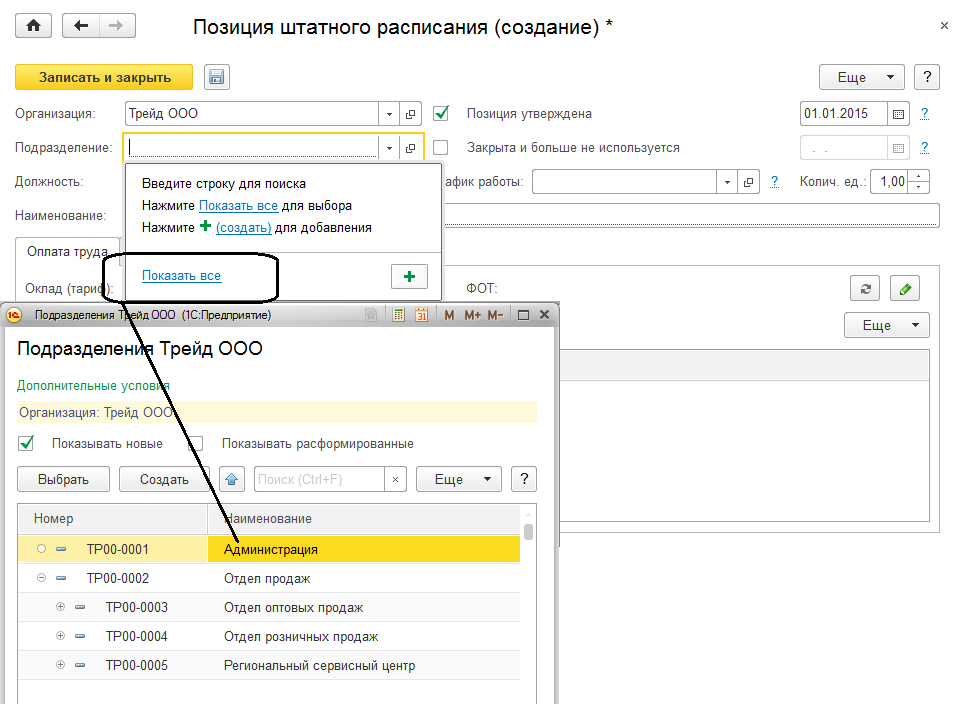Image resolution: width=964 pixels, height=704 pixels.
Task: Open the Дополнительные условия link
Action: 93,386
